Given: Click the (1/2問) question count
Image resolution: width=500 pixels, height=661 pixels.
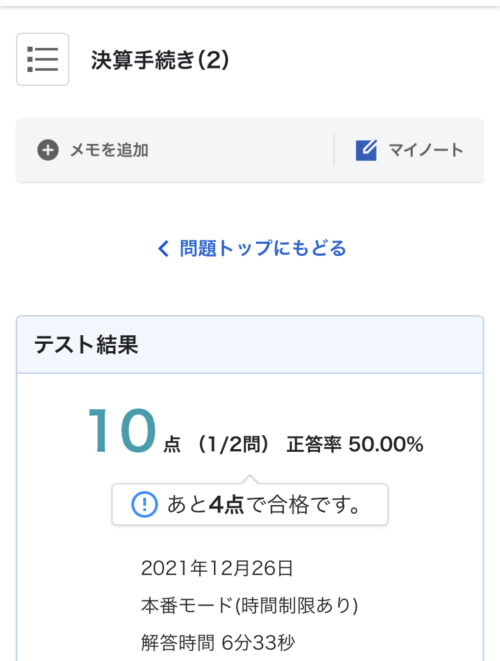Looking at the screenshot, I should pyautogui.click(x=234, y=444).
